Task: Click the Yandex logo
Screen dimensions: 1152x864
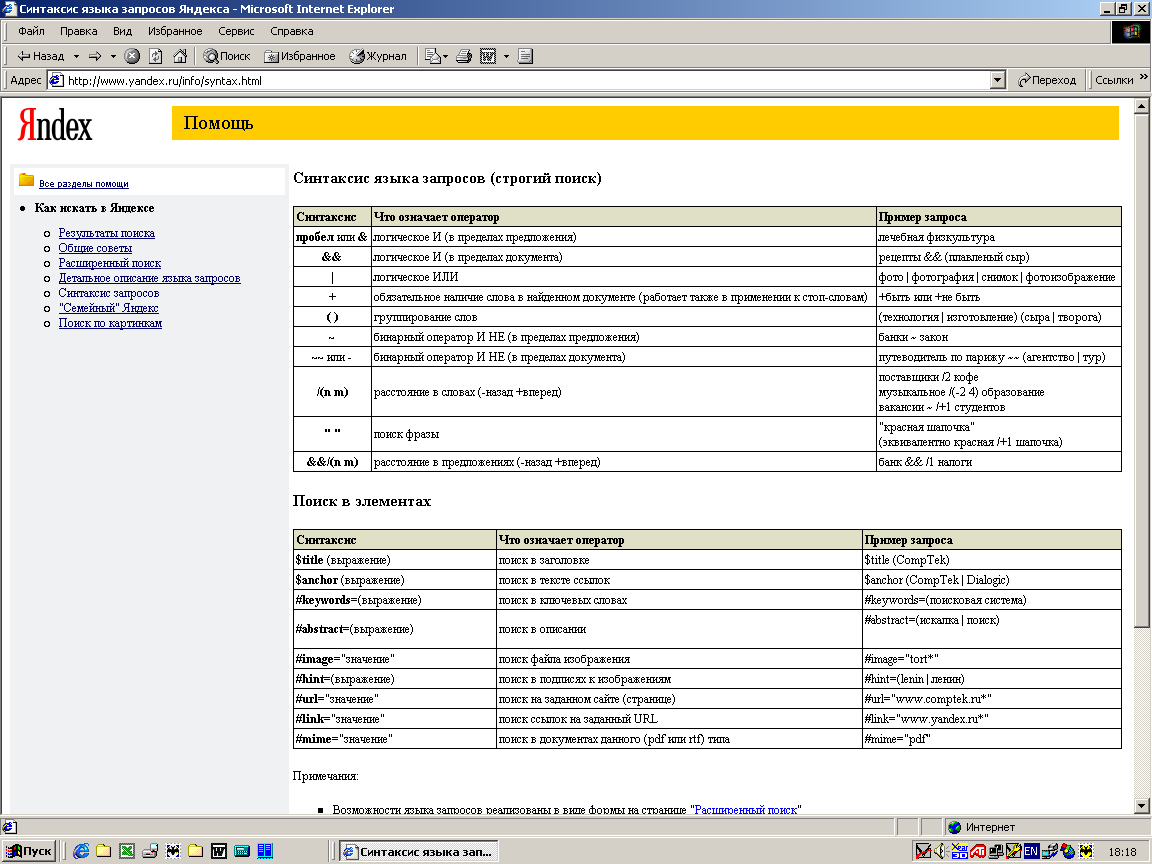Action: pyautogui.click(x=55, y=125)
